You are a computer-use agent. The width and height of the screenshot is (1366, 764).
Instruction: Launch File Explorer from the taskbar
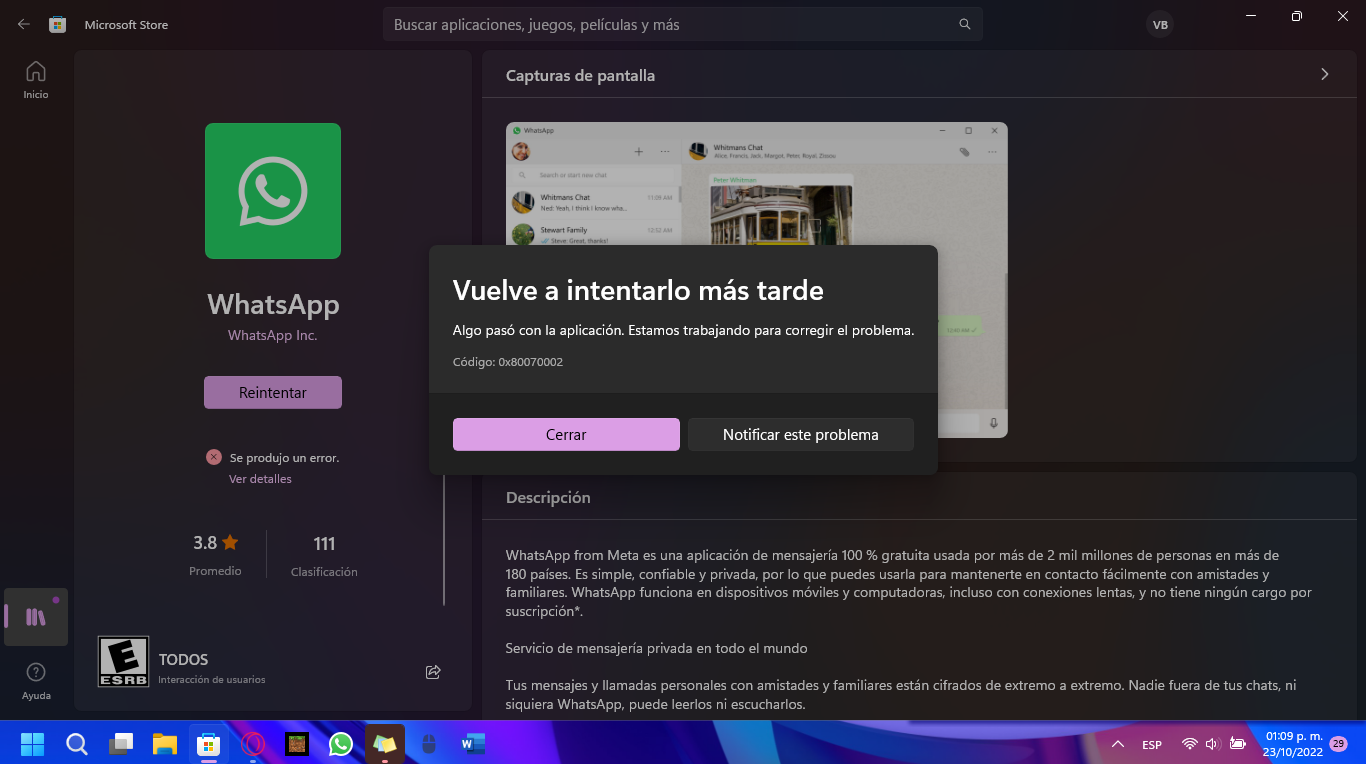165,744
